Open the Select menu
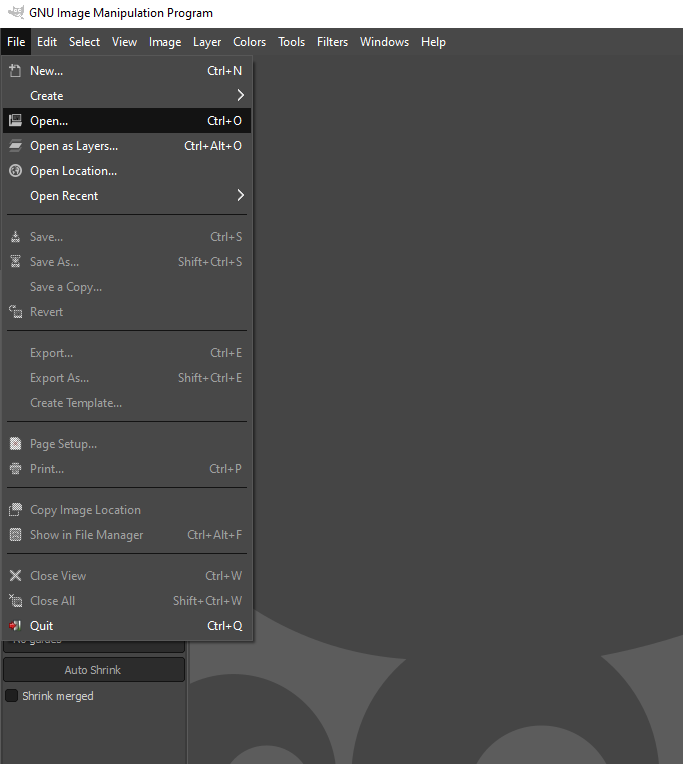The width and height of the screenshot is (683, 764). [x=84, y=42]
